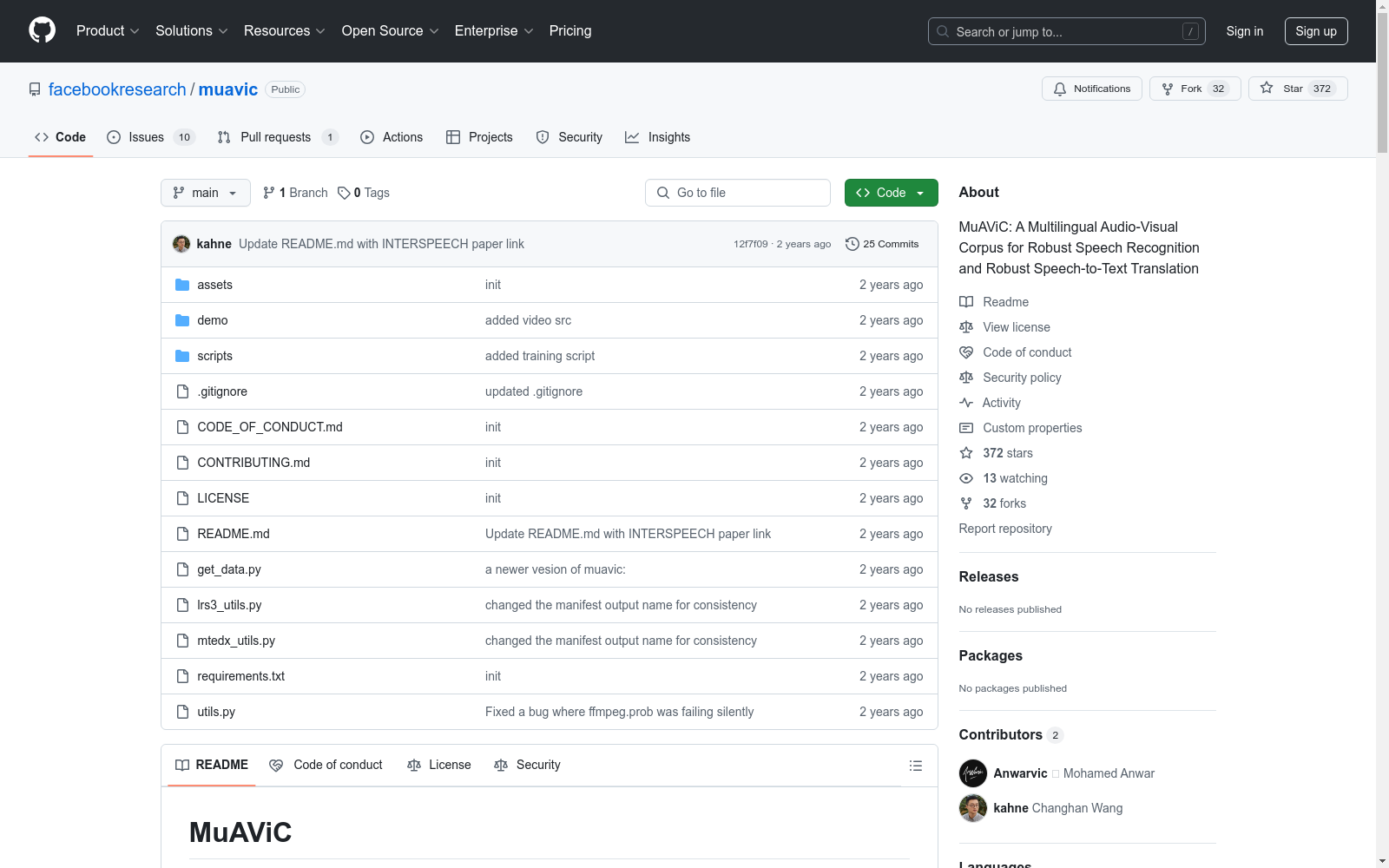
Task: Click the book icon next to Readme
Action: 966,302
